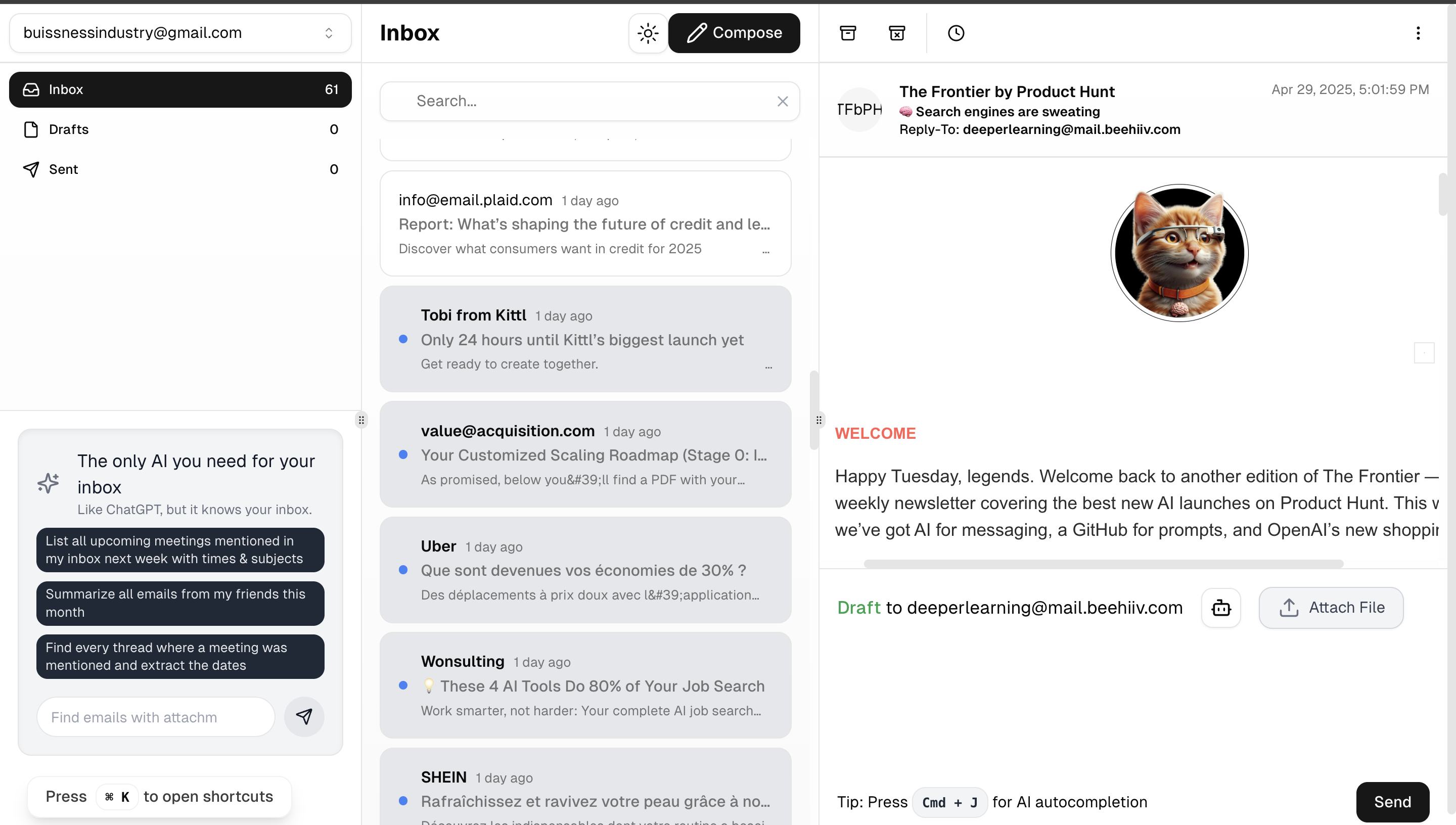Clear search with the X icon
Image resolution: width=1456 pixels, height=825 pixels.
(783, 102)
